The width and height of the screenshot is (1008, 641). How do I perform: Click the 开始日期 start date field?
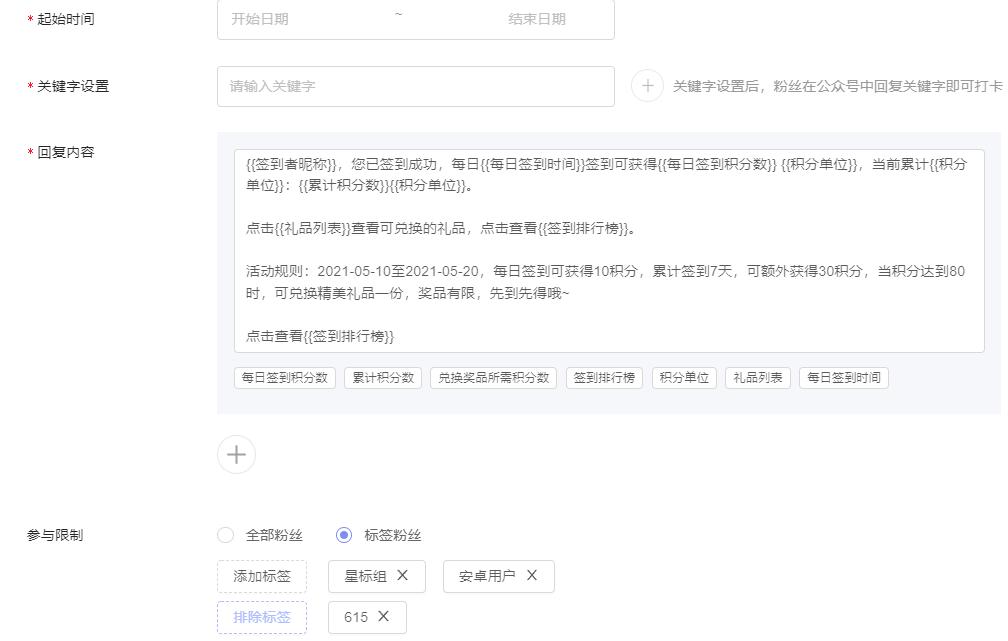coord(290,19)
